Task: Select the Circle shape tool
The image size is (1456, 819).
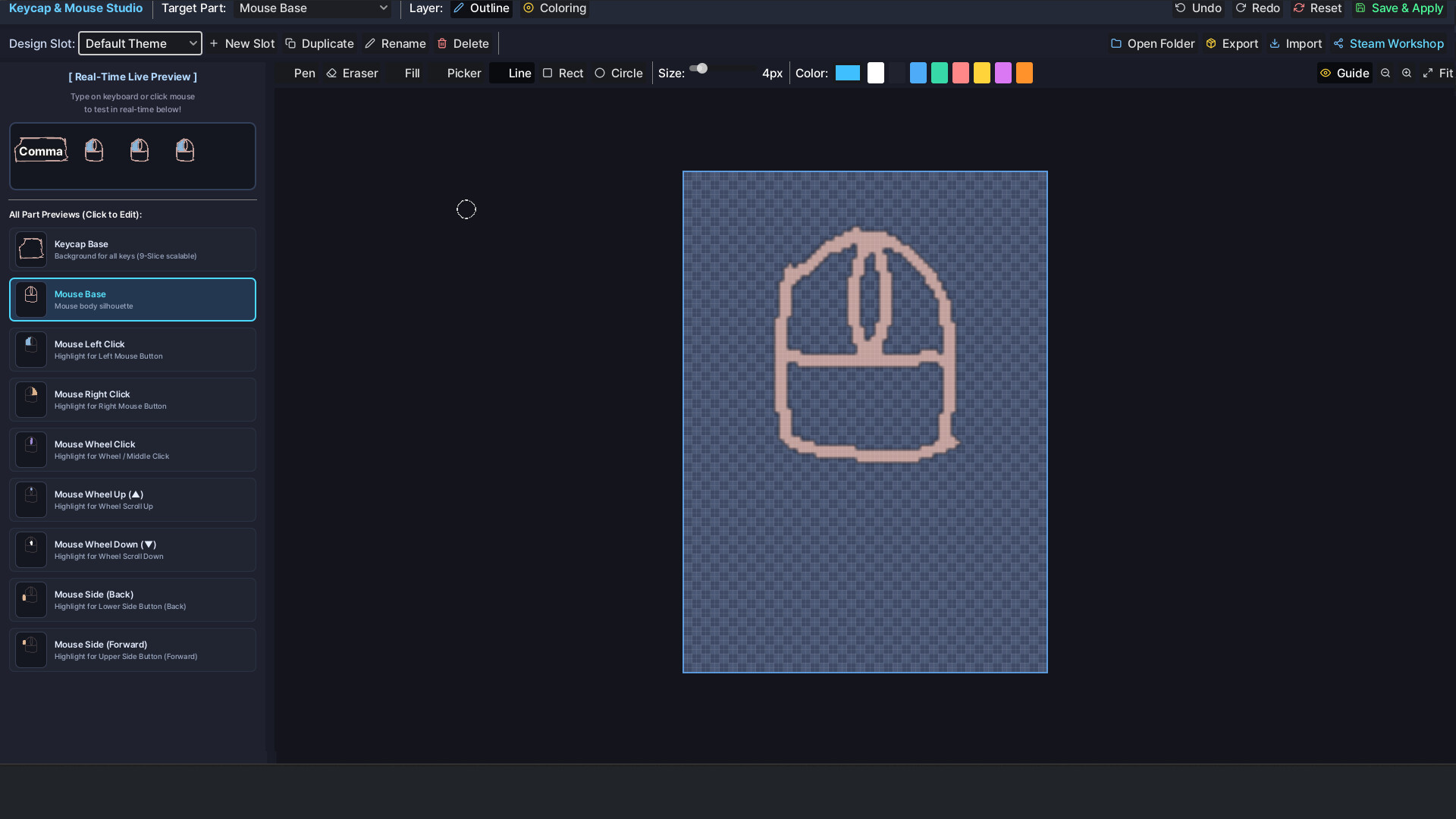Action: (619, 74)
